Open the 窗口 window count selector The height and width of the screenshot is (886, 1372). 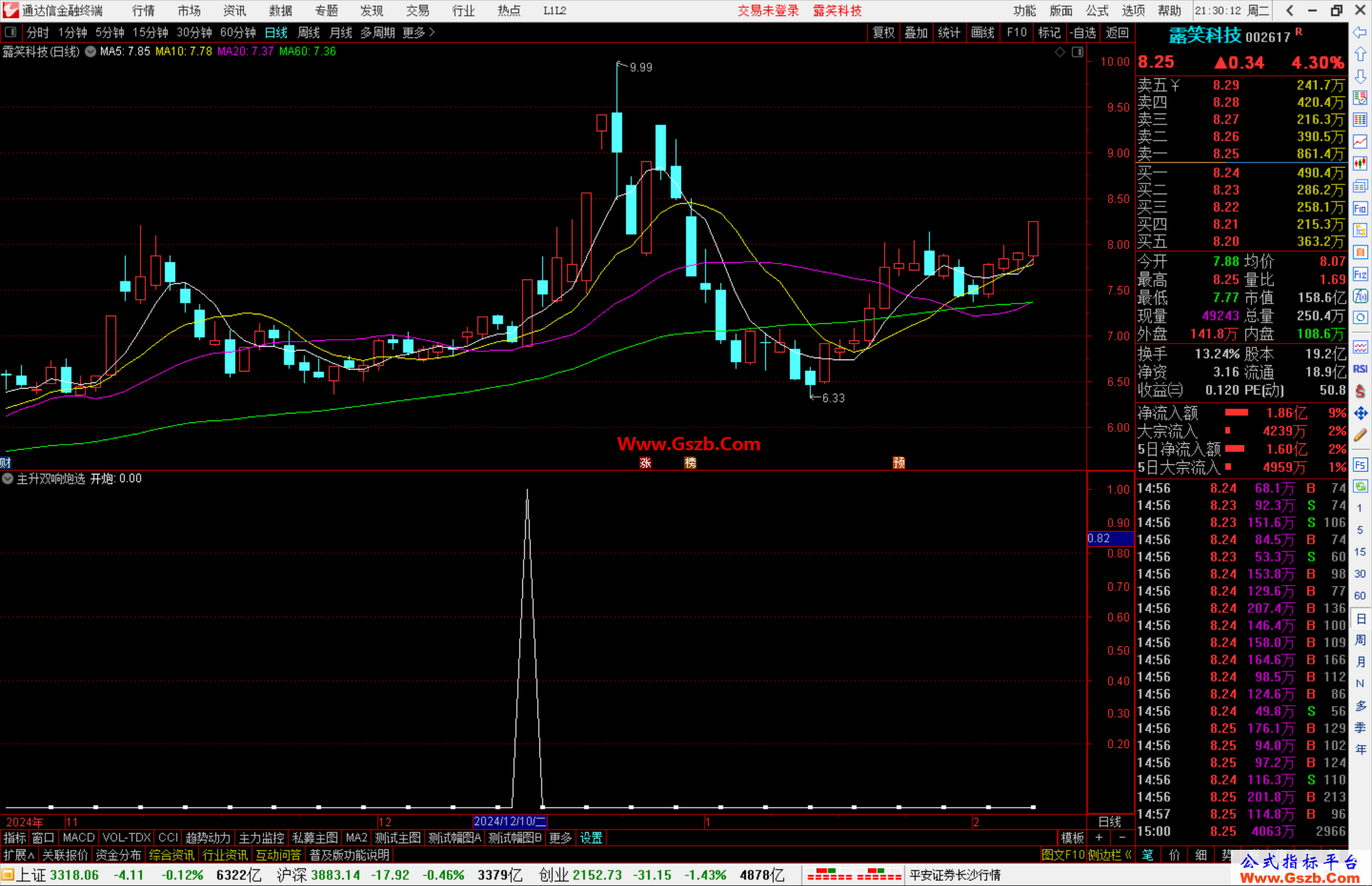(x=43, y=838)
